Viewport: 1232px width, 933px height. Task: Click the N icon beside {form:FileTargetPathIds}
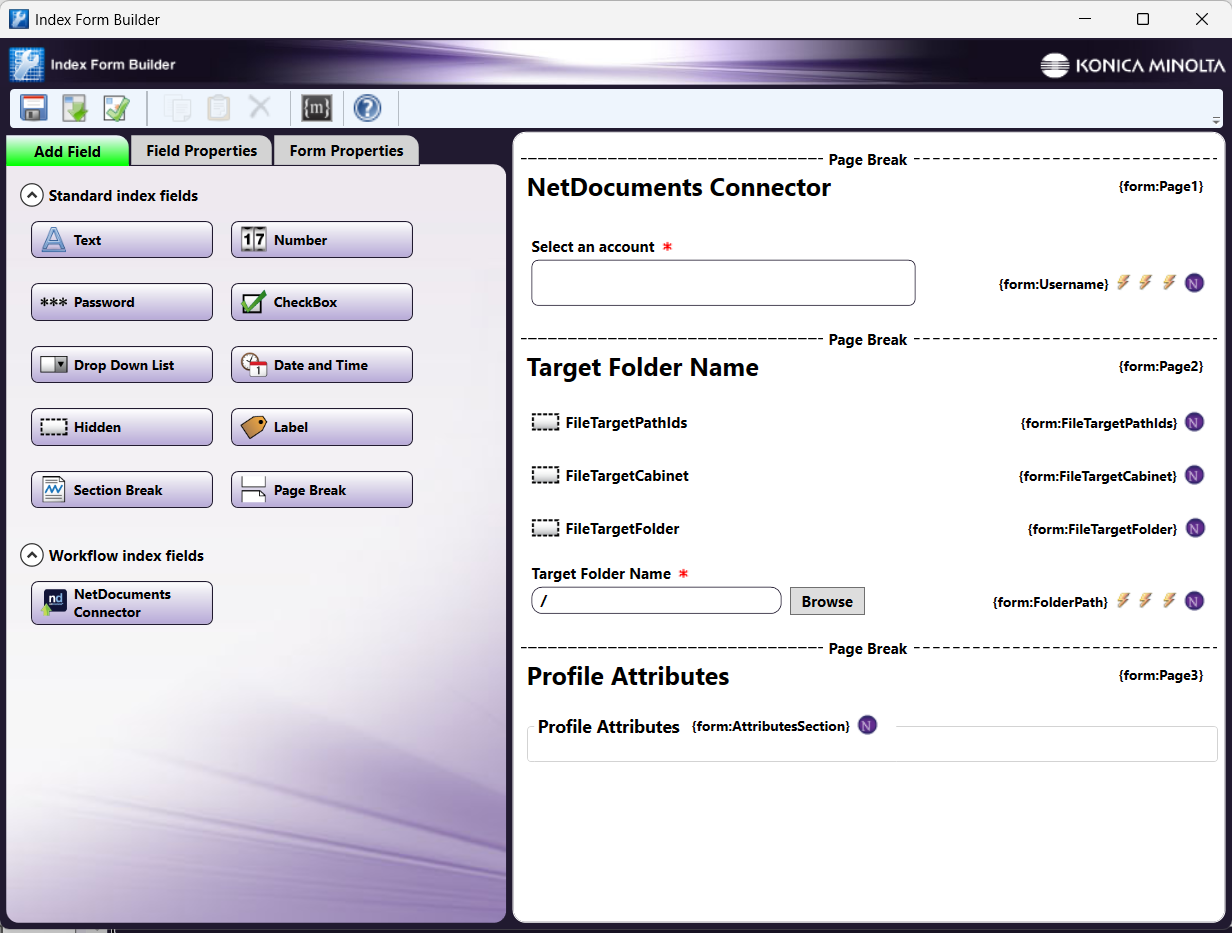1194,422
